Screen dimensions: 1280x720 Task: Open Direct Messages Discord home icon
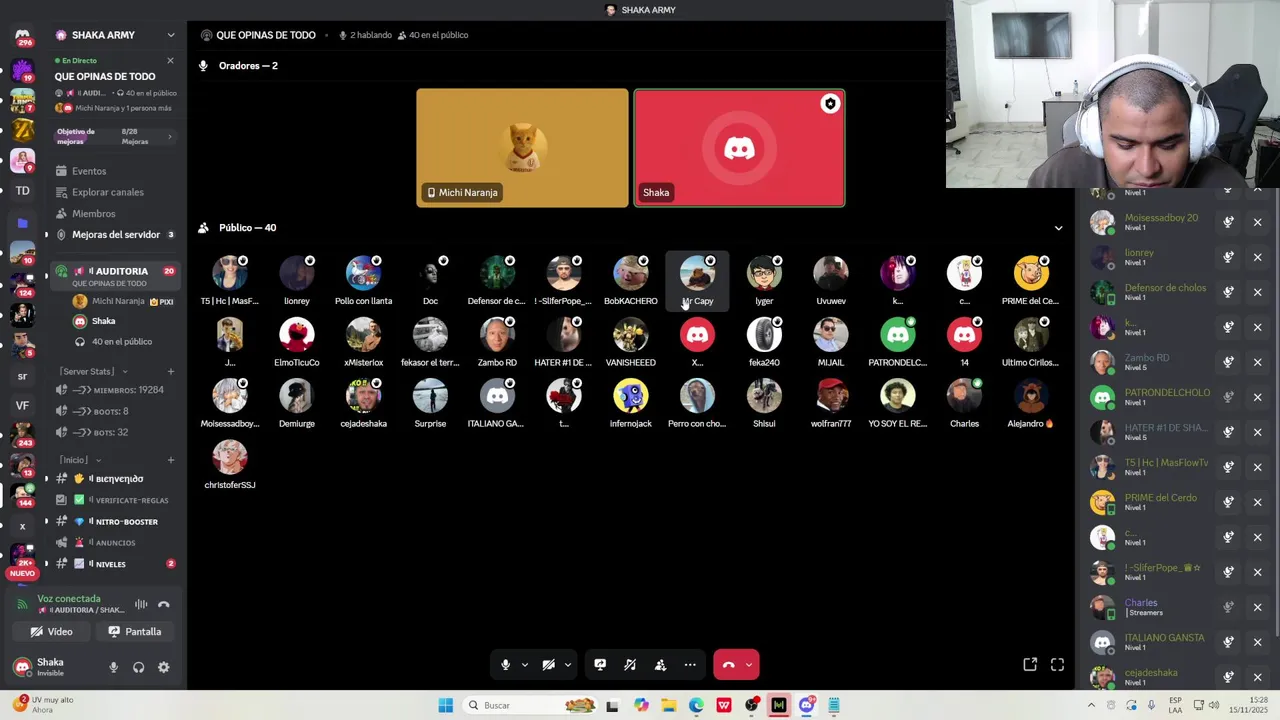click(22, 36)
